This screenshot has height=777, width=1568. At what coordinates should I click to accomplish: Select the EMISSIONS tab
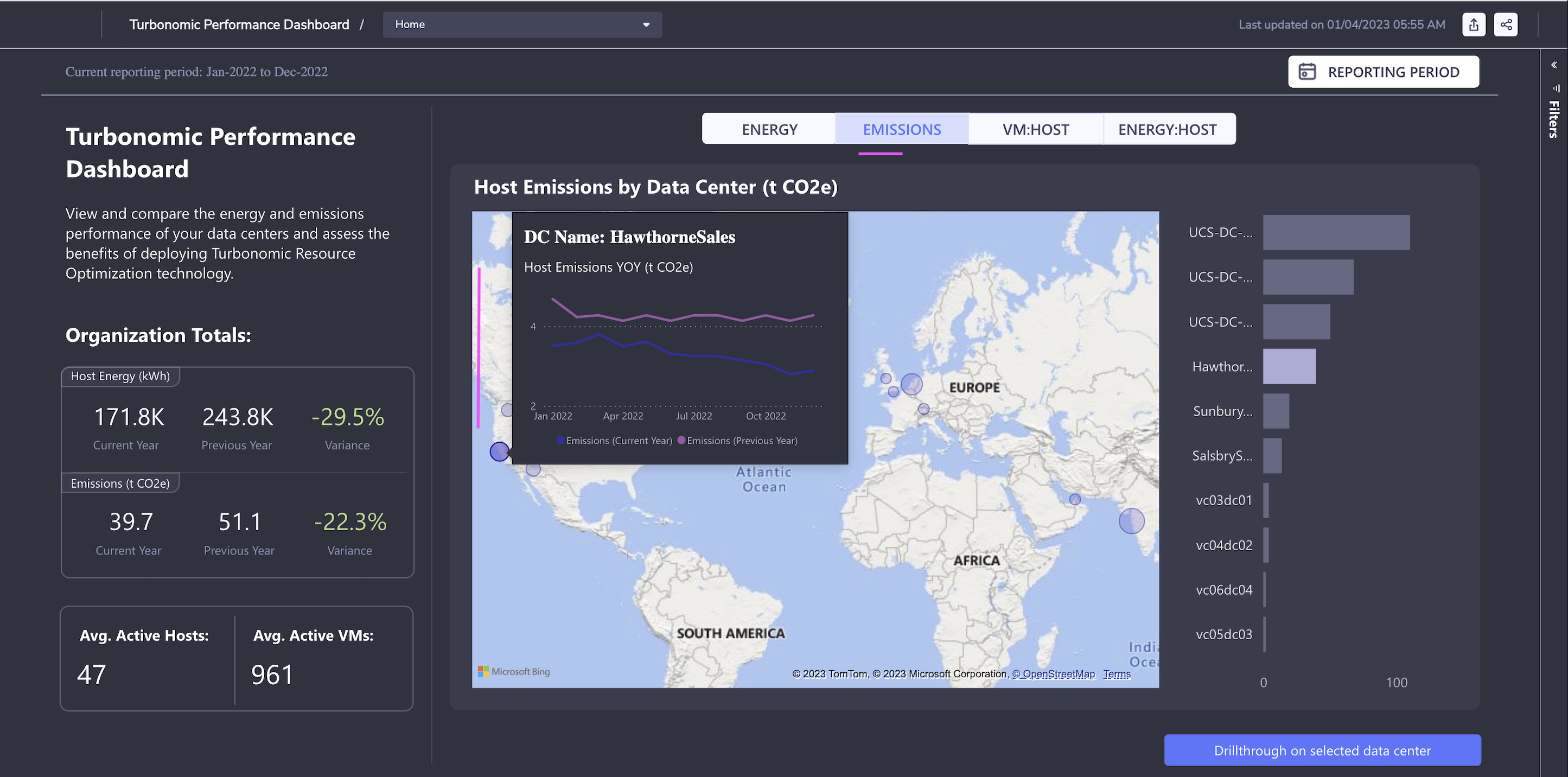(x=902, y=129)
